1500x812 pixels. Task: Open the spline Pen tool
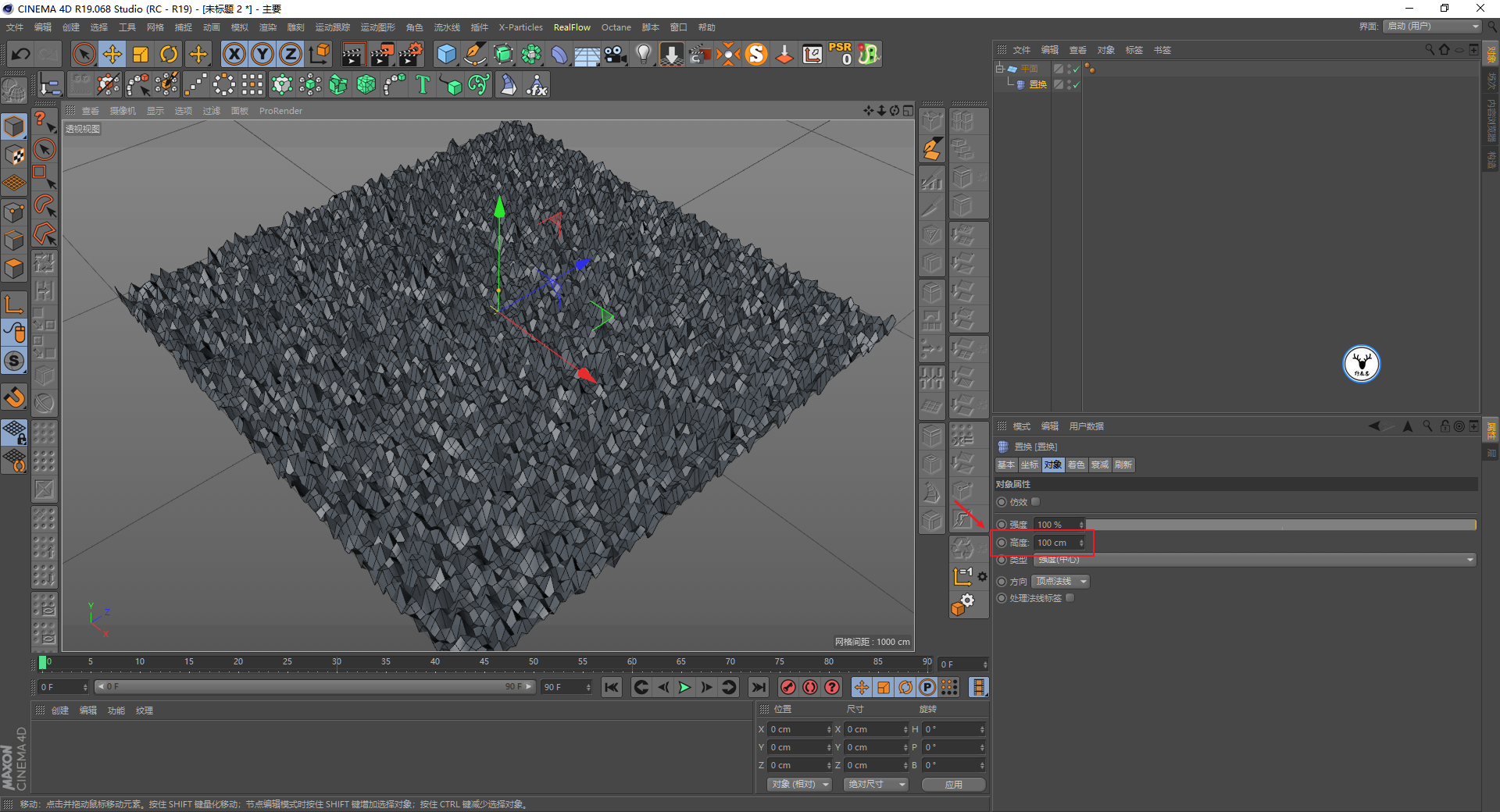(474, 54)
